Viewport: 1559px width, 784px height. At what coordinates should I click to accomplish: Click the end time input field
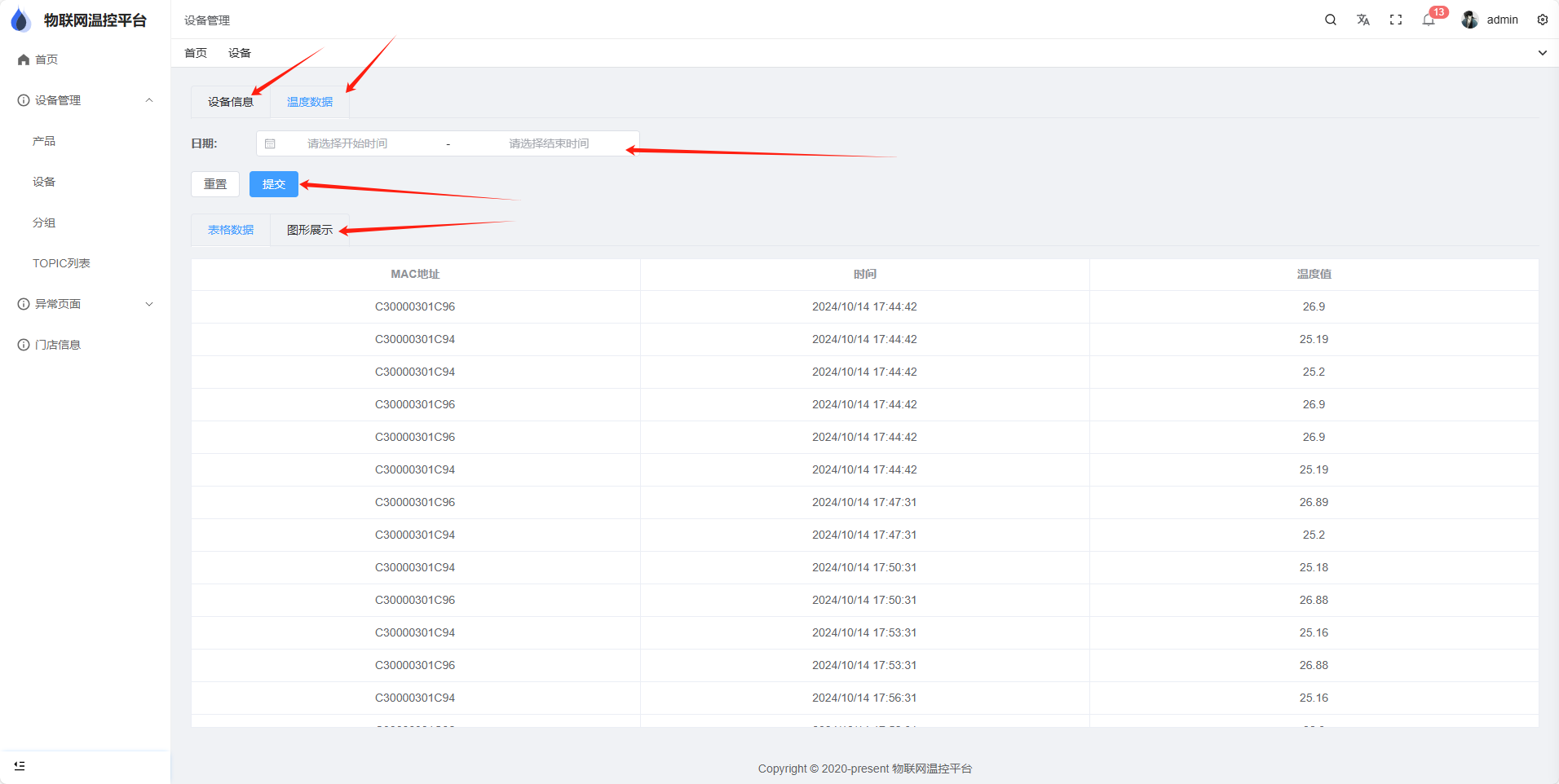(548, 143)
